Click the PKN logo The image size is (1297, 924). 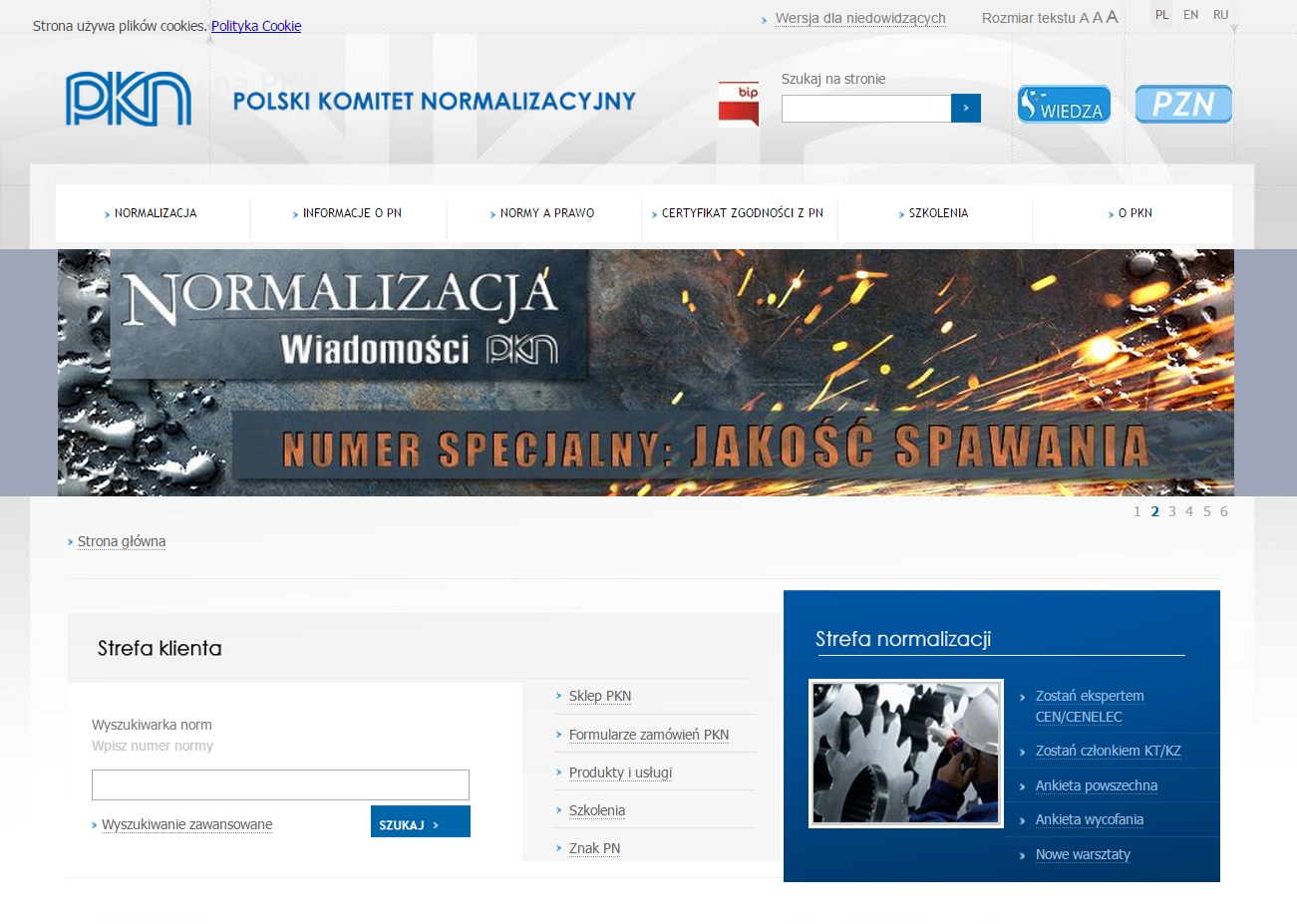129,99
